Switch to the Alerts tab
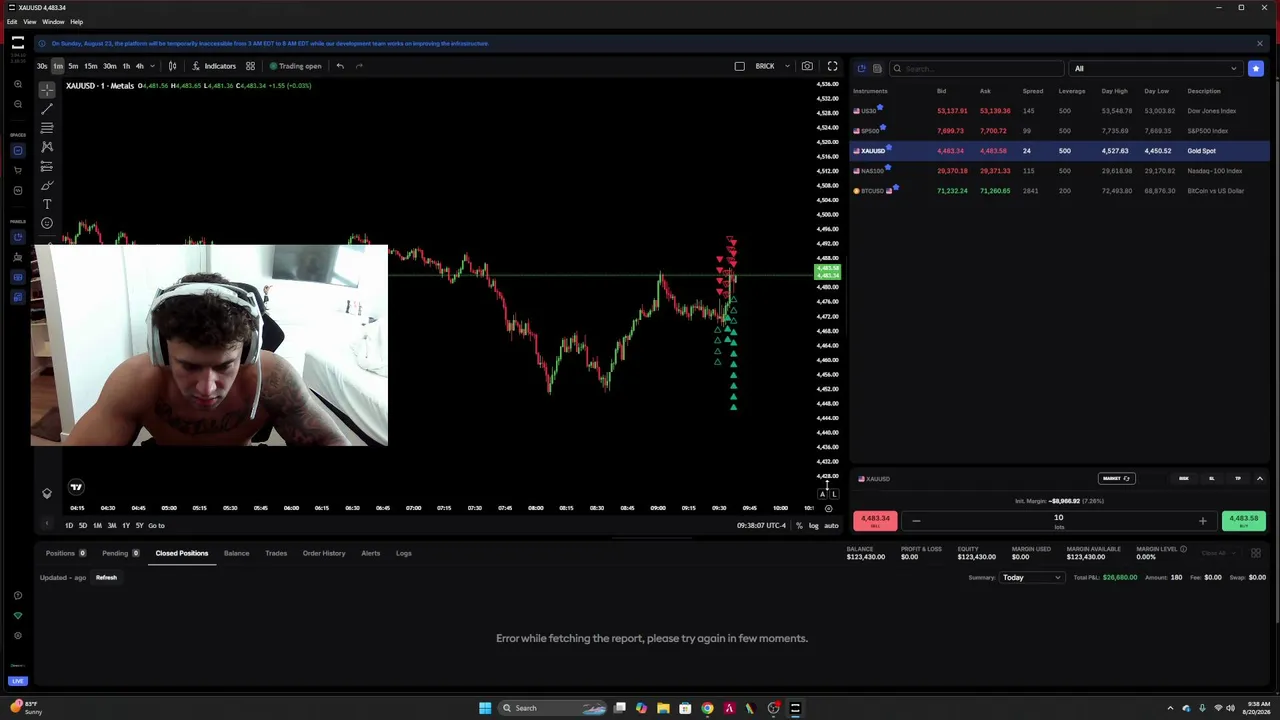Screen dimensions: 1280x720 pos(370,553)
